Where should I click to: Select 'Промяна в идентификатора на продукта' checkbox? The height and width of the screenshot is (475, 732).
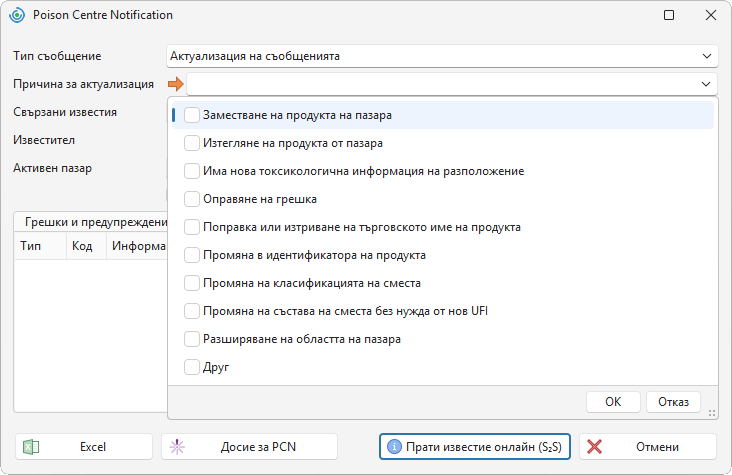tap(192, 255)
